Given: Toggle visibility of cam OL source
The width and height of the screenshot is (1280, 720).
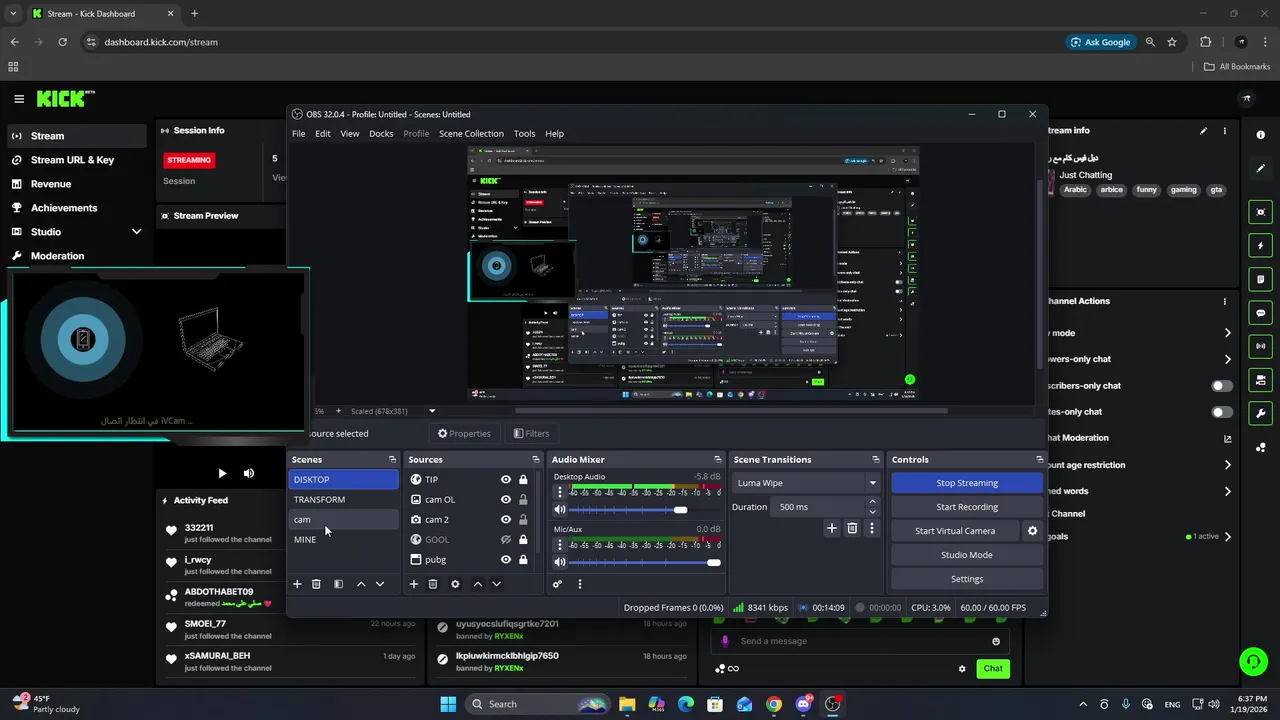Looking at the screenshot, I should (x=506, y=499).
